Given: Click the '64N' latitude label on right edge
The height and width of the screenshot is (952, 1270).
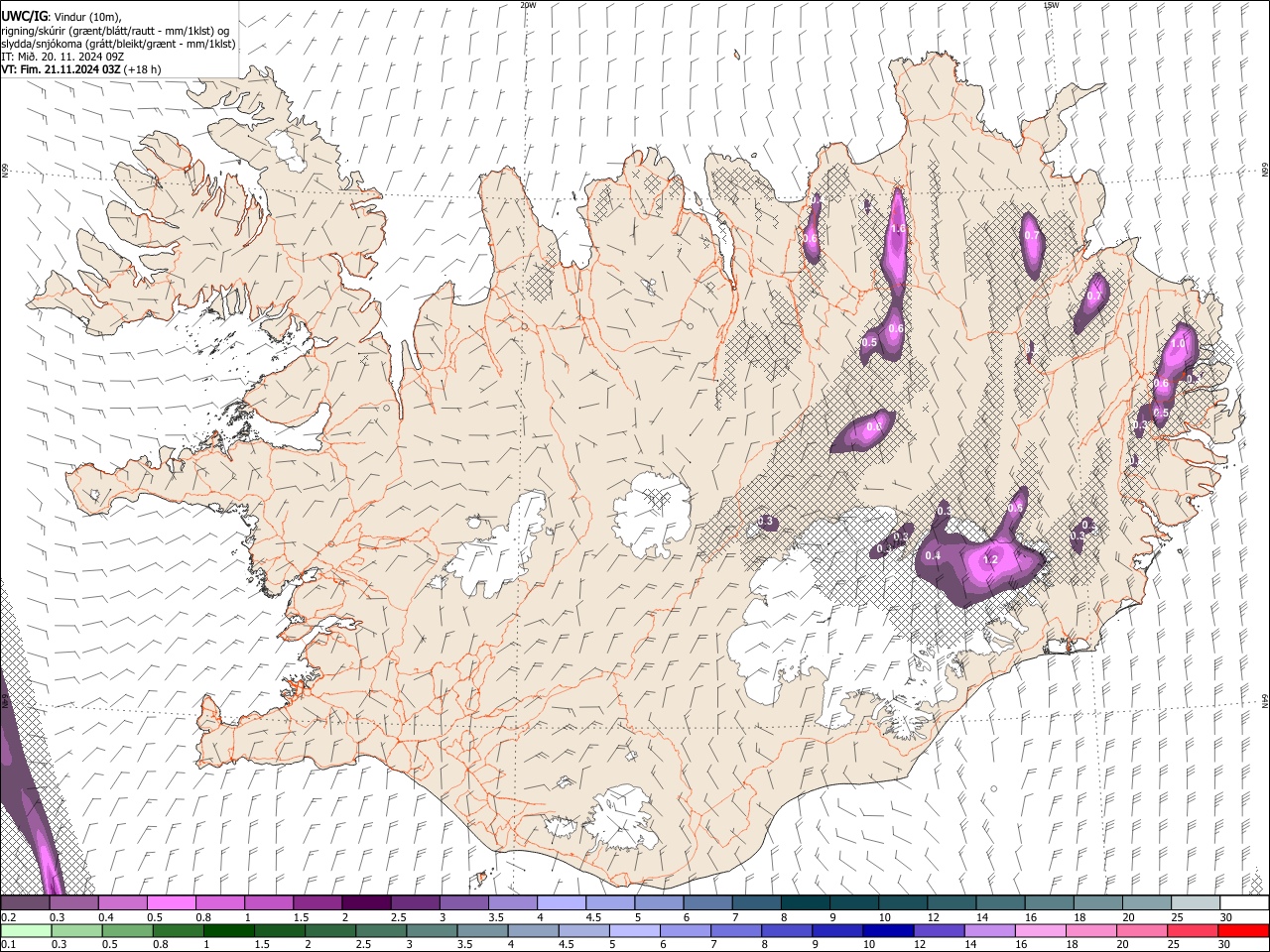Looking at the screenshot, I should click(1265, 700).
